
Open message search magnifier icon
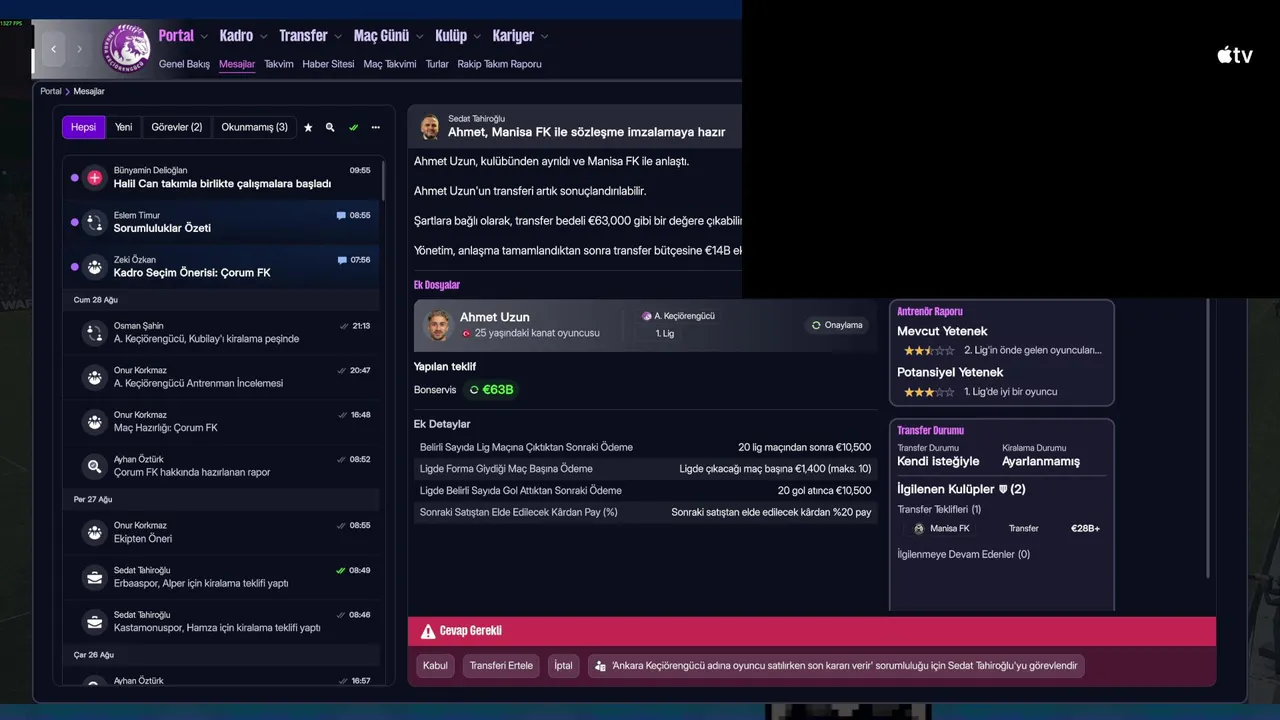[x=330, y=127]
